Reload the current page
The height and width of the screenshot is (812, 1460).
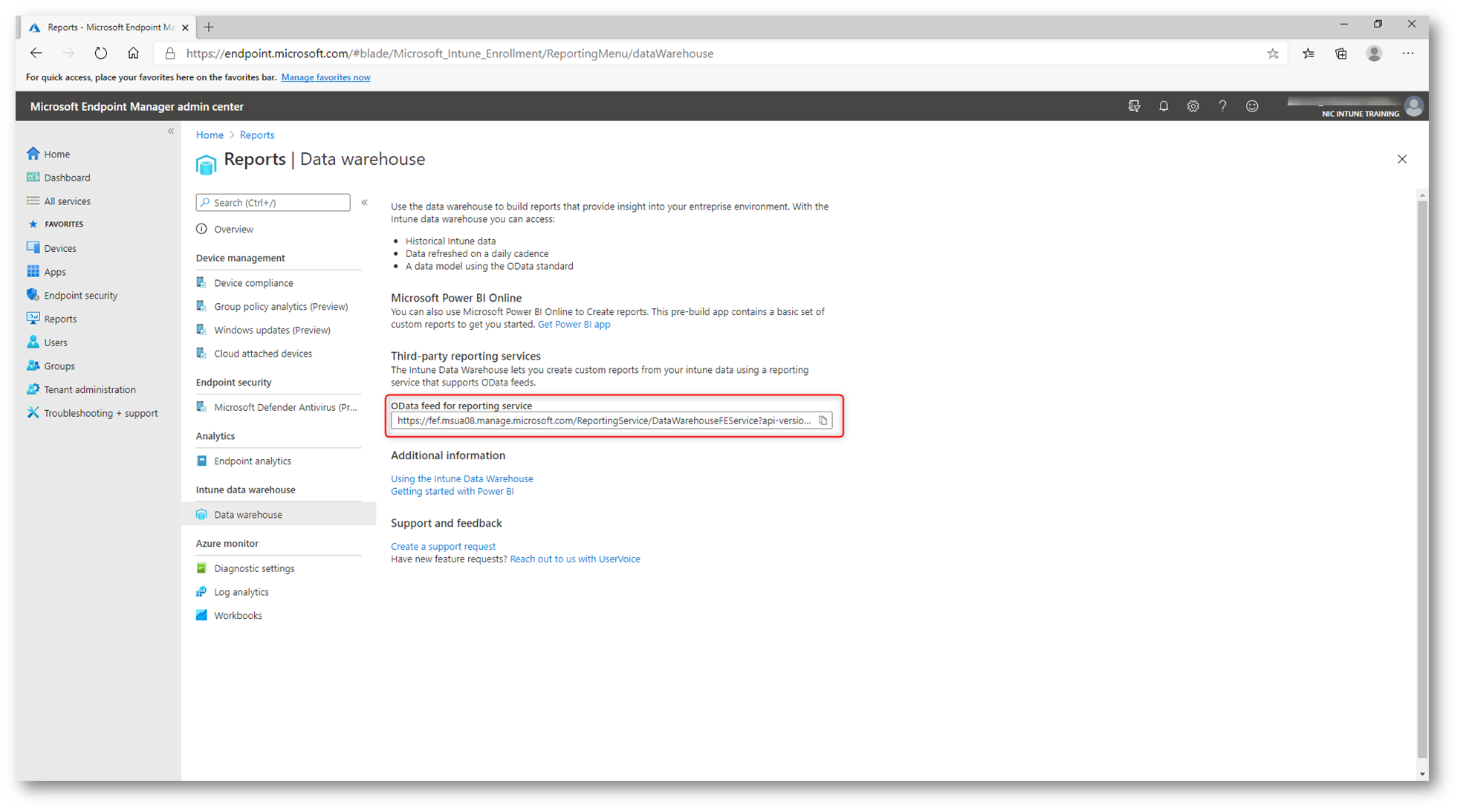[101, 53]
